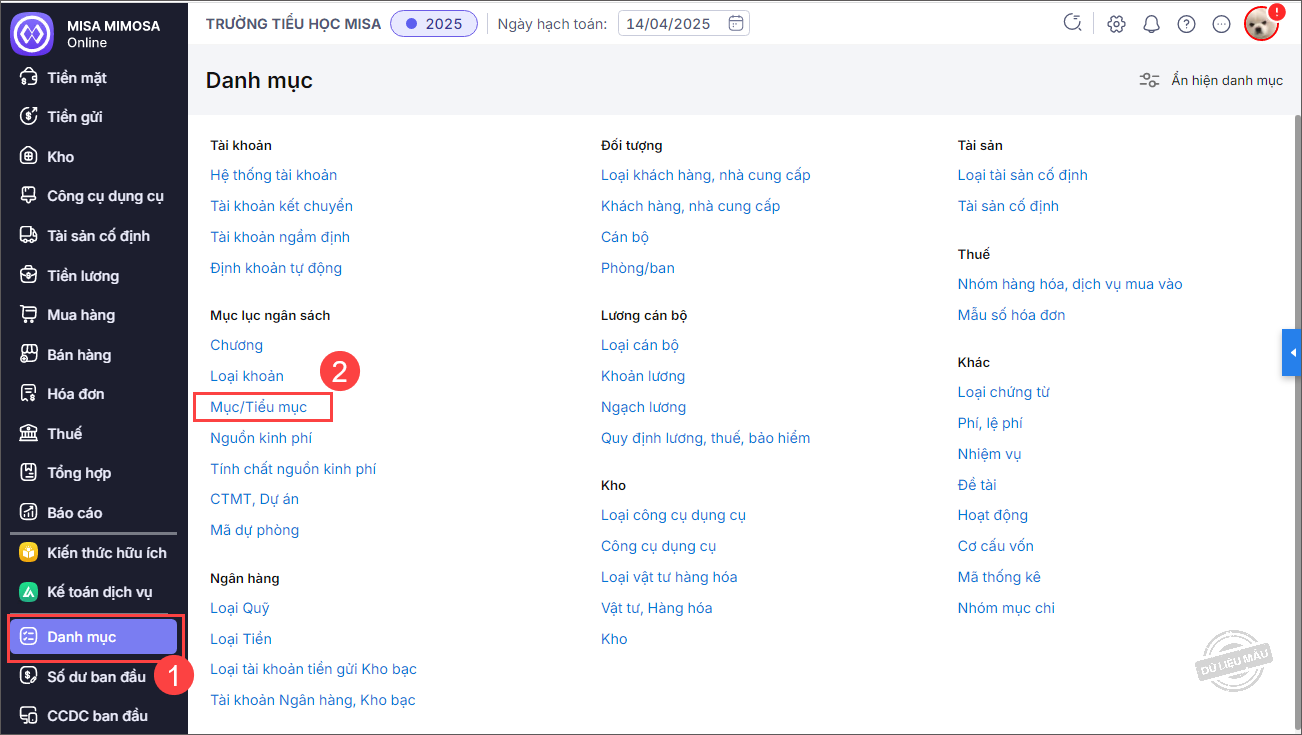Open the notifications bell
The image size is (1302, 735).
pyautogui.click(x=1151, y=24)
